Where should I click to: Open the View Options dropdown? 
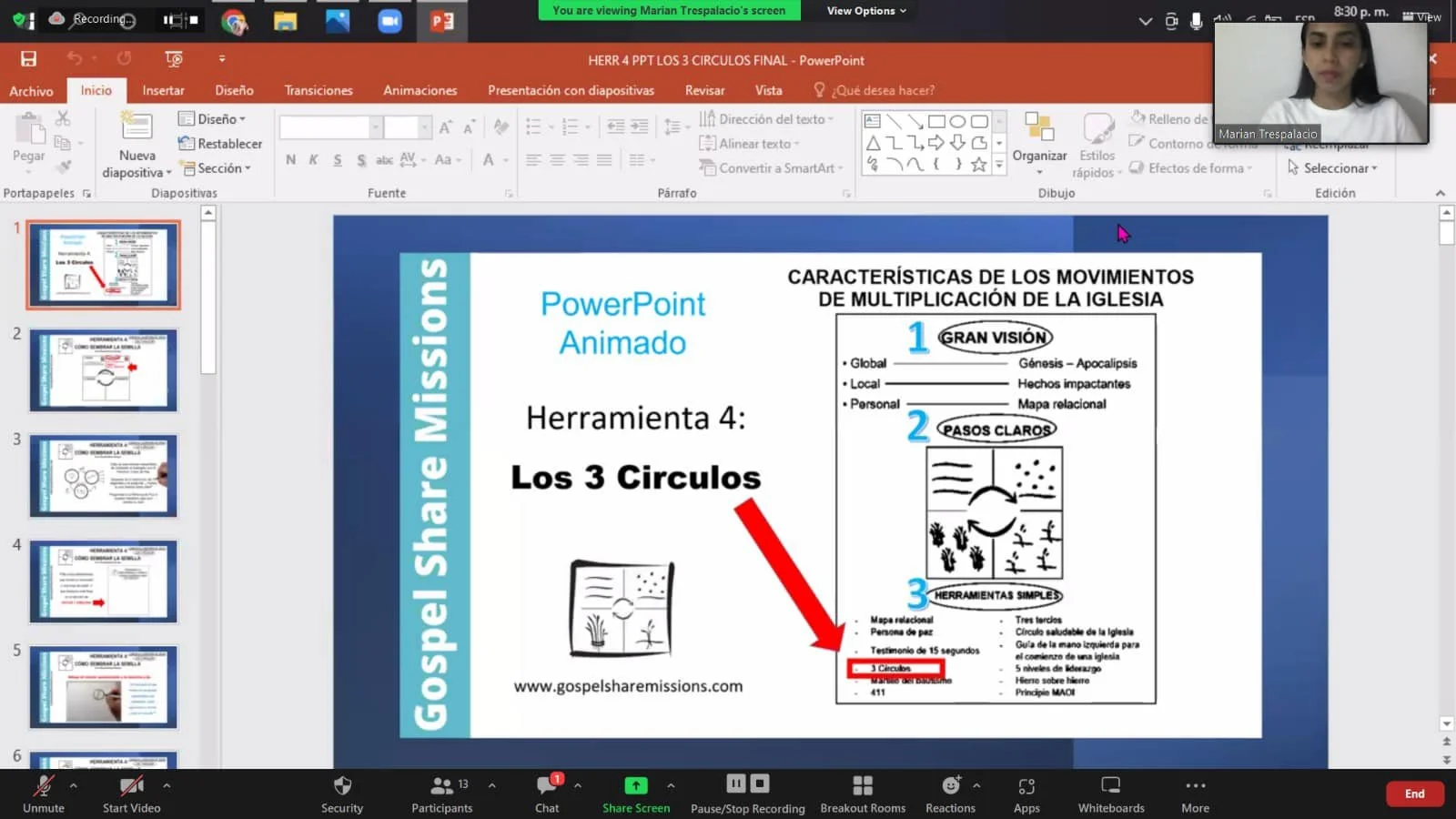(866, 11)
